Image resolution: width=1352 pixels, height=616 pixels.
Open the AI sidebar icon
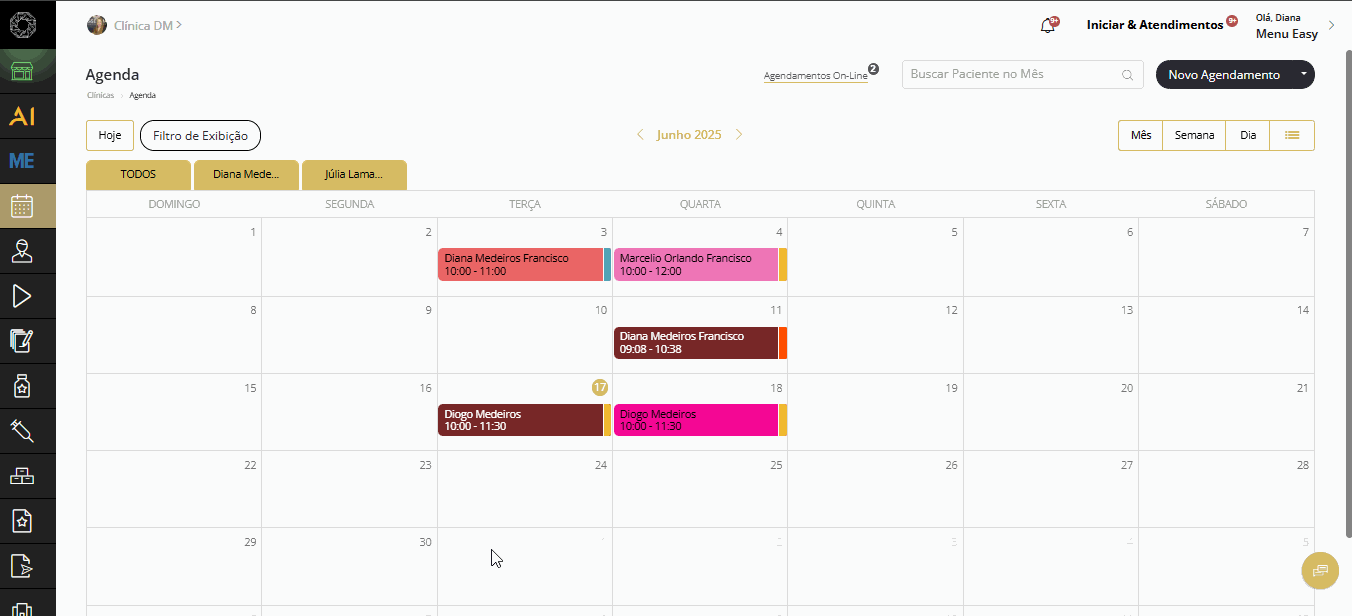[22, 116]
